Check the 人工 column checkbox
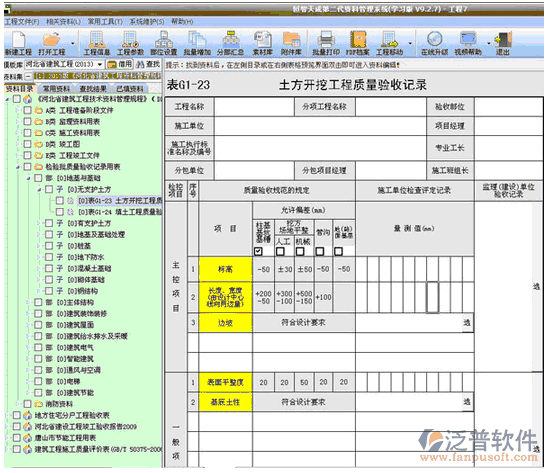Screen dimensions: 548x473 coord(280,251)
